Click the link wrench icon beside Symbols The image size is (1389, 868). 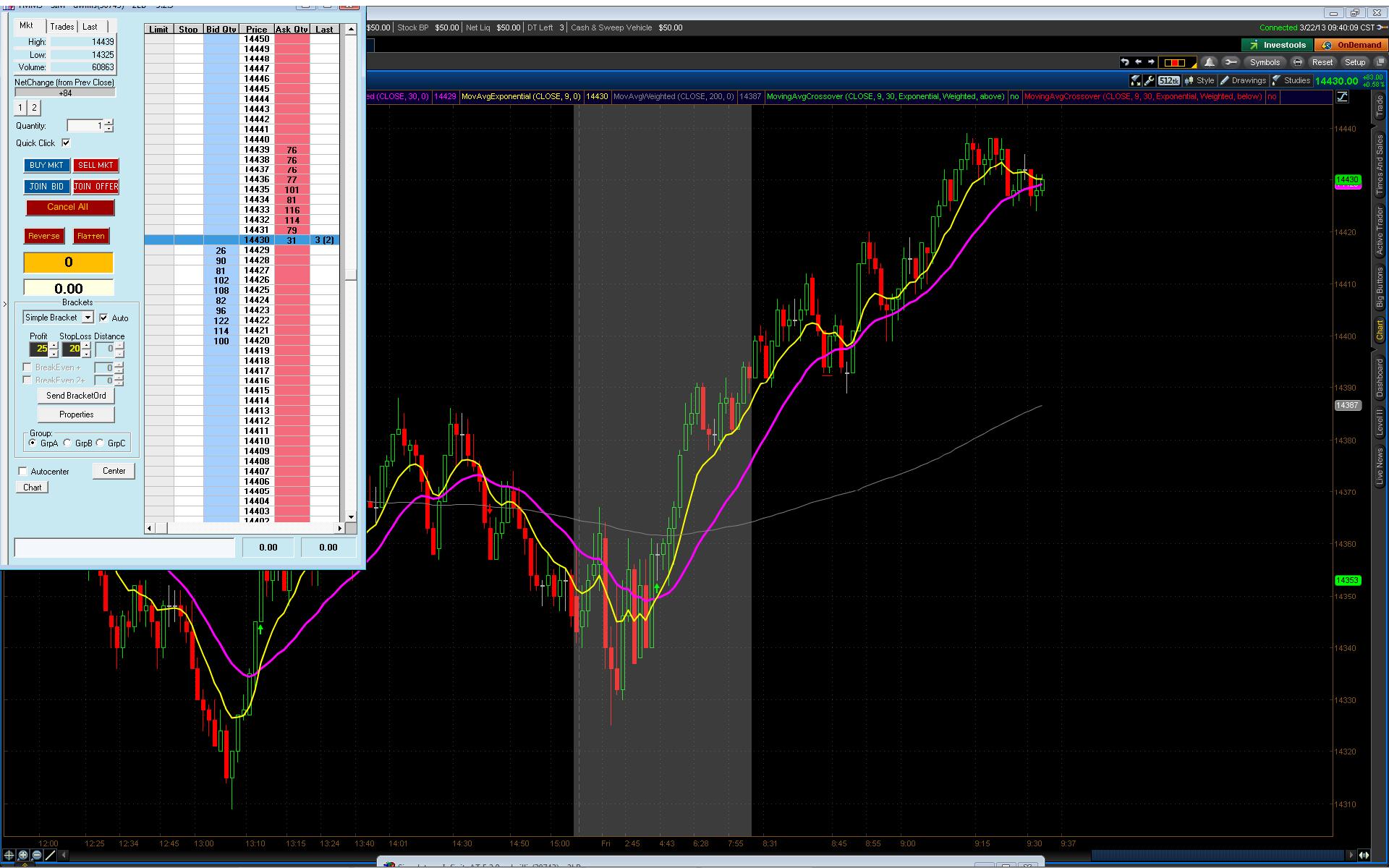1231,62
